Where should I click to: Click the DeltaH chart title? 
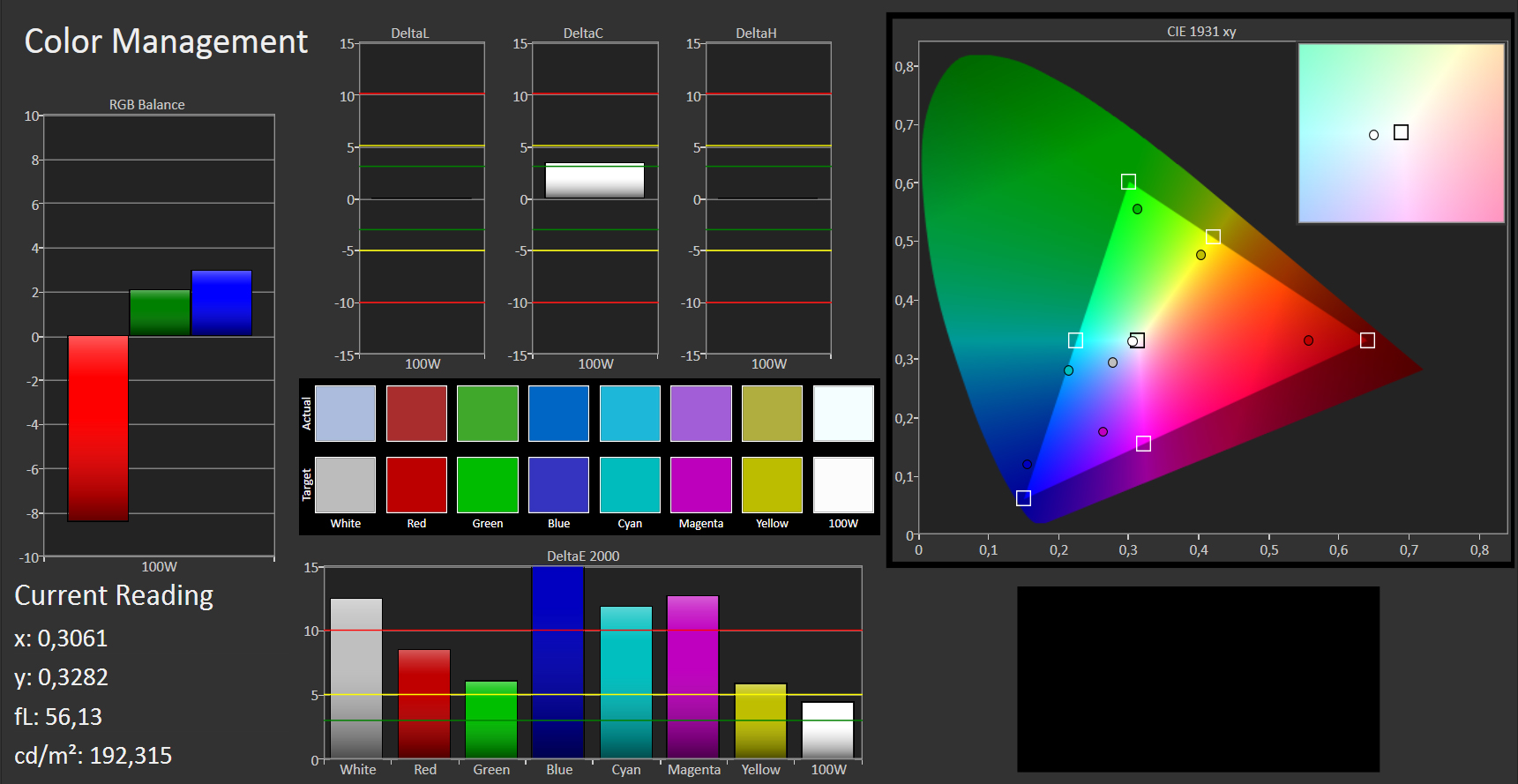pos(756,33)
